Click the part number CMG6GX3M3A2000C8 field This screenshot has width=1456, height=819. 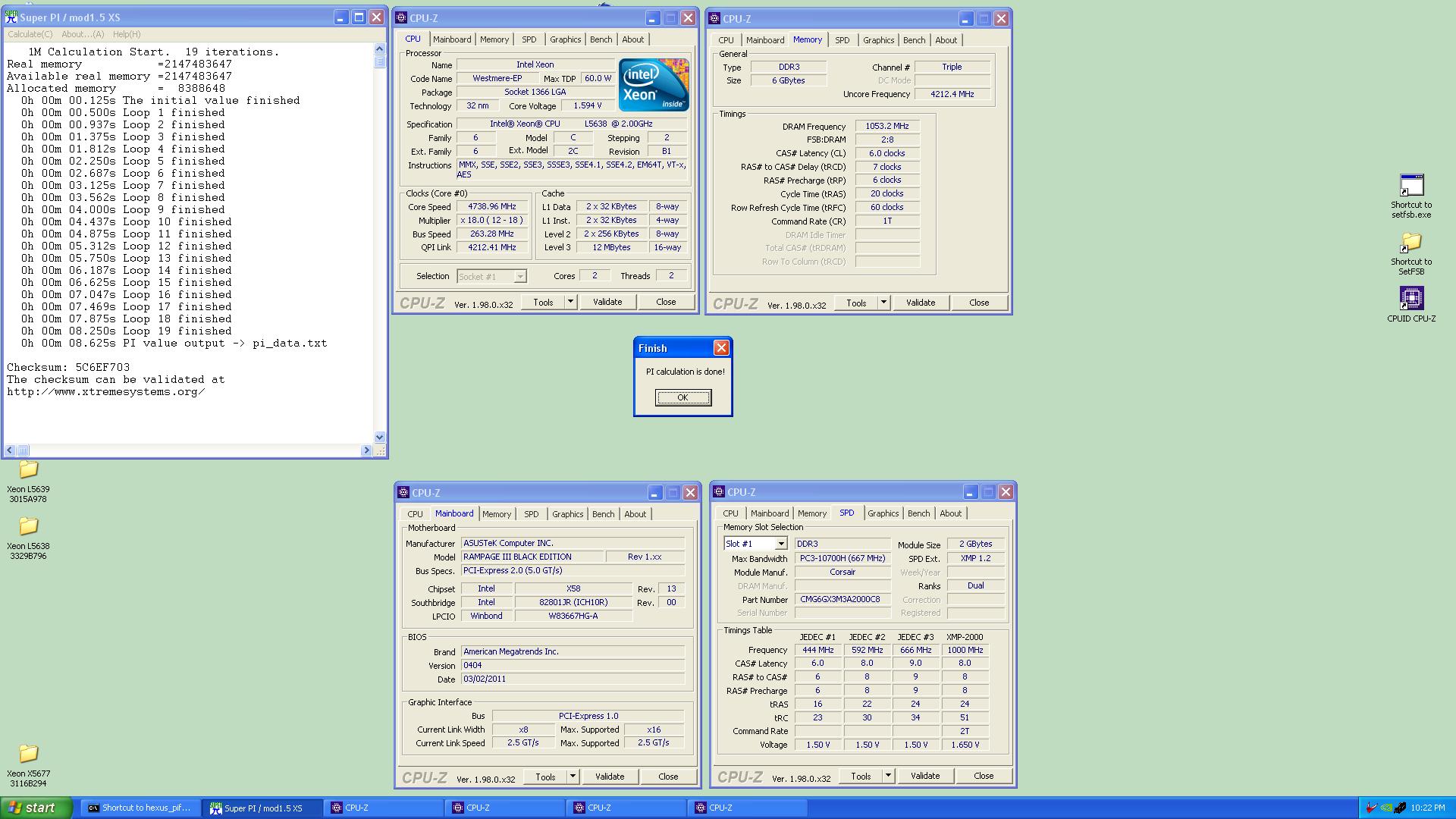tap(842, 599)
